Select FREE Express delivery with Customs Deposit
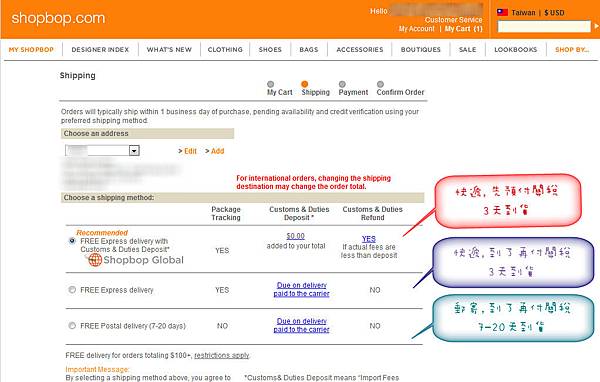This screenshot has height=382, width=600. (72, 241)
